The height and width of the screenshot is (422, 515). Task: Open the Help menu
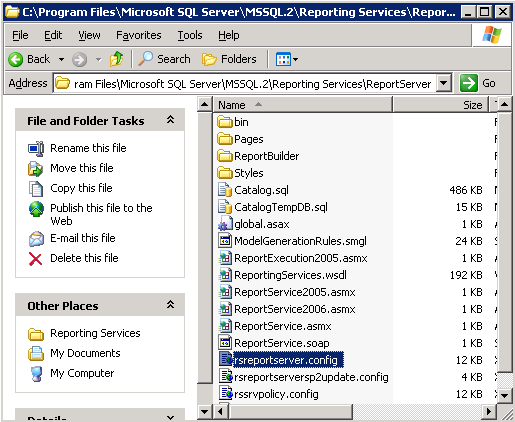(229, 35)
